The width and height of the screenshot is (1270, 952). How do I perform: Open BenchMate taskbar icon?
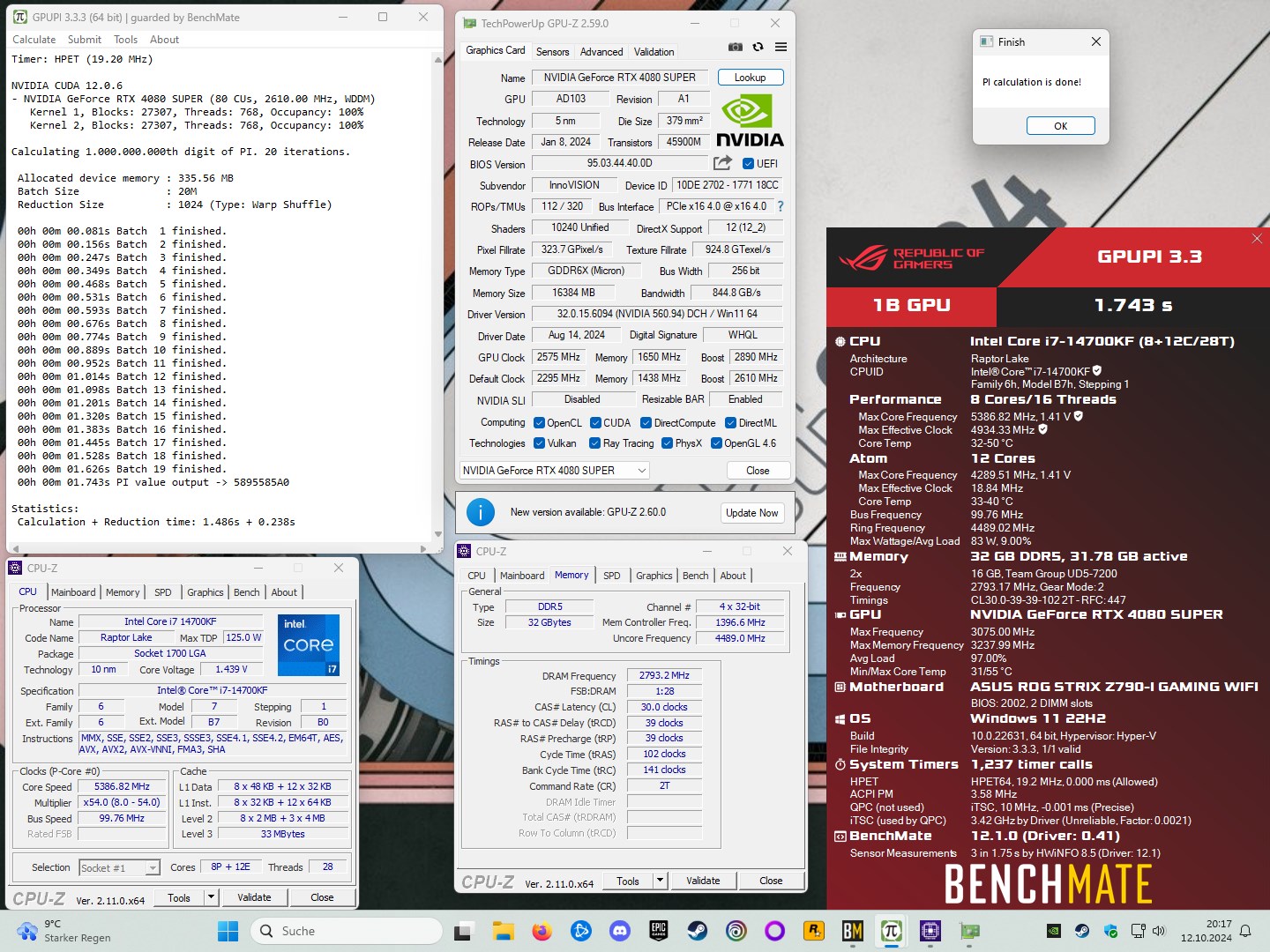coord(853,931)
